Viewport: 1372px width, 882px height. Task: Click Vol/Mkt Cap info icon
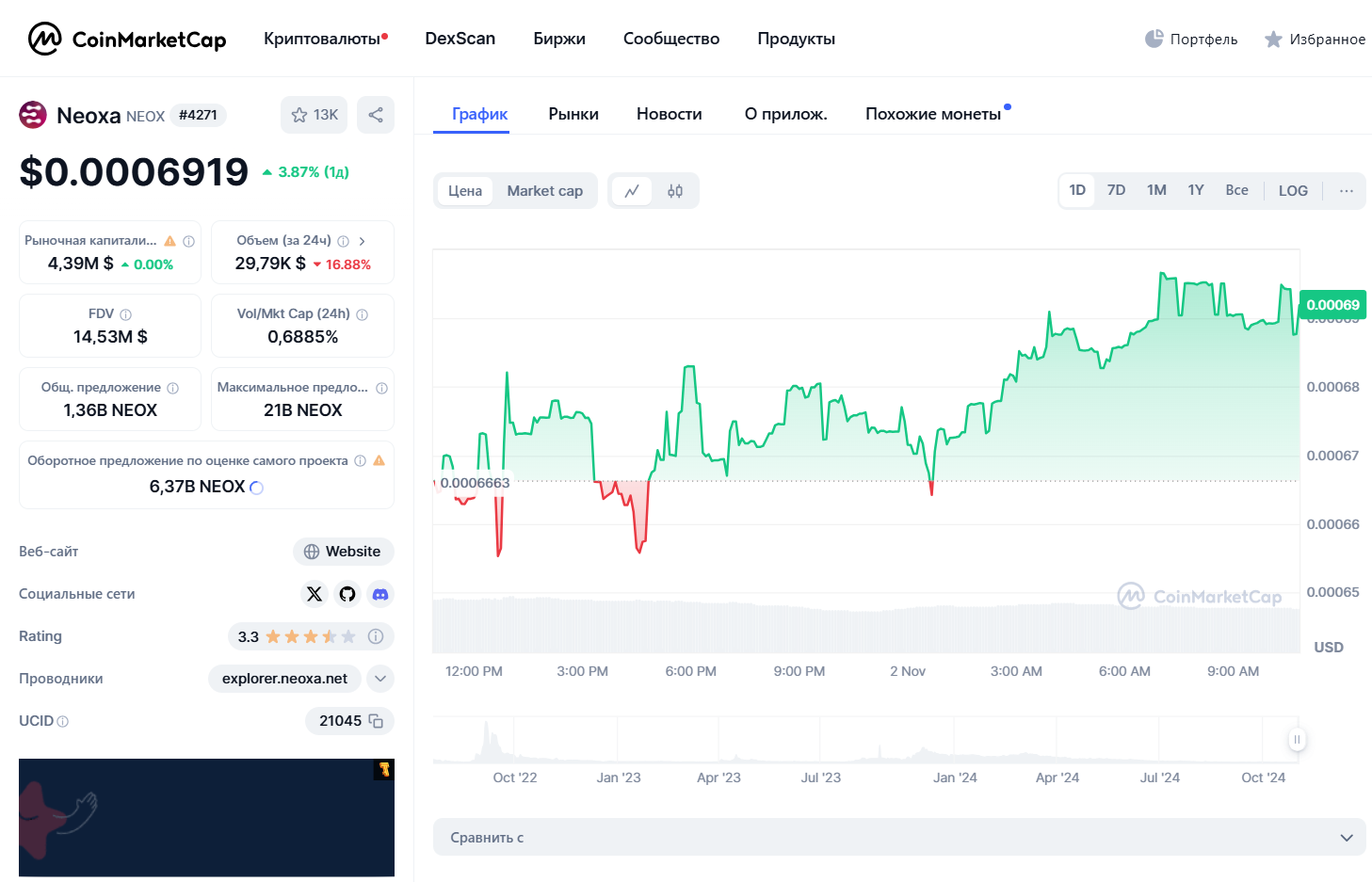tap(362, 314)
